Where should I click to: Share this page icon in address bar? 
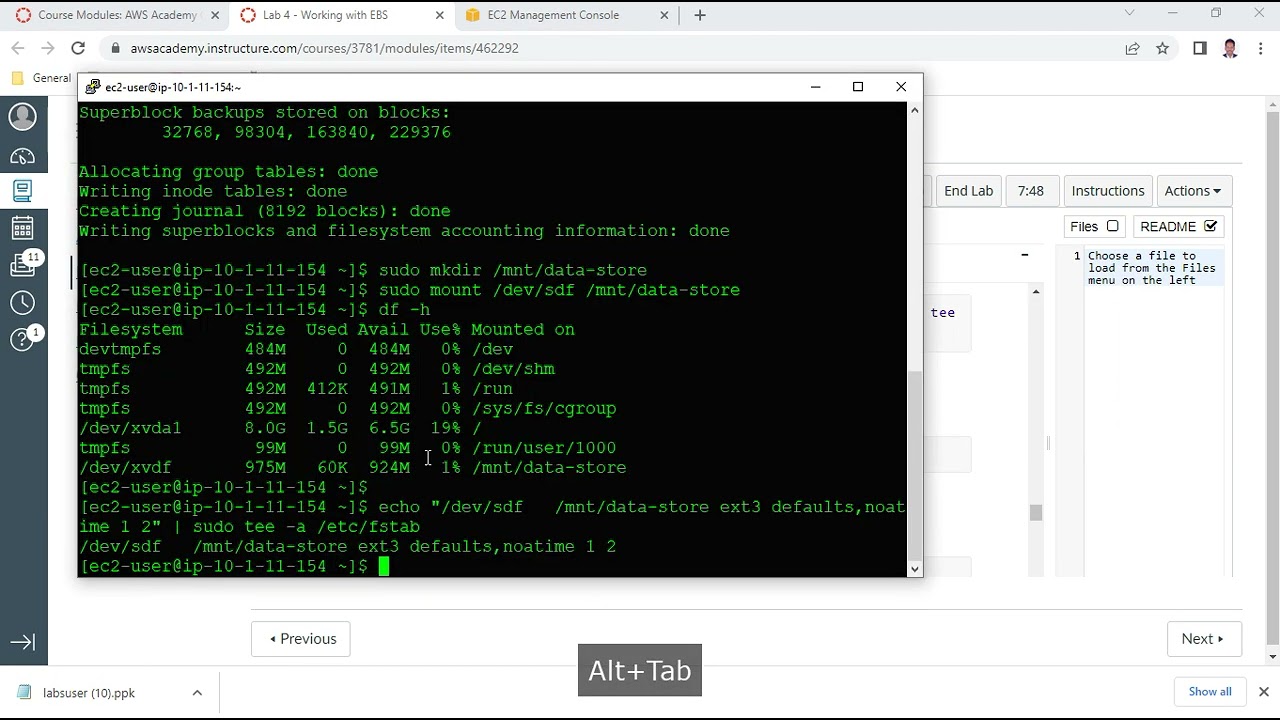click(x=1132, y=48)
